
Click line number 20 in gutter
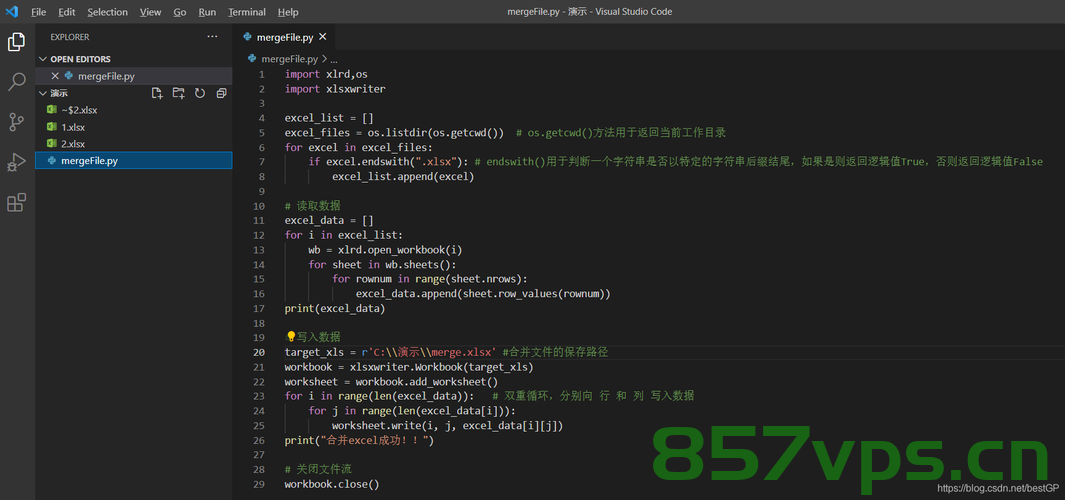259,352
